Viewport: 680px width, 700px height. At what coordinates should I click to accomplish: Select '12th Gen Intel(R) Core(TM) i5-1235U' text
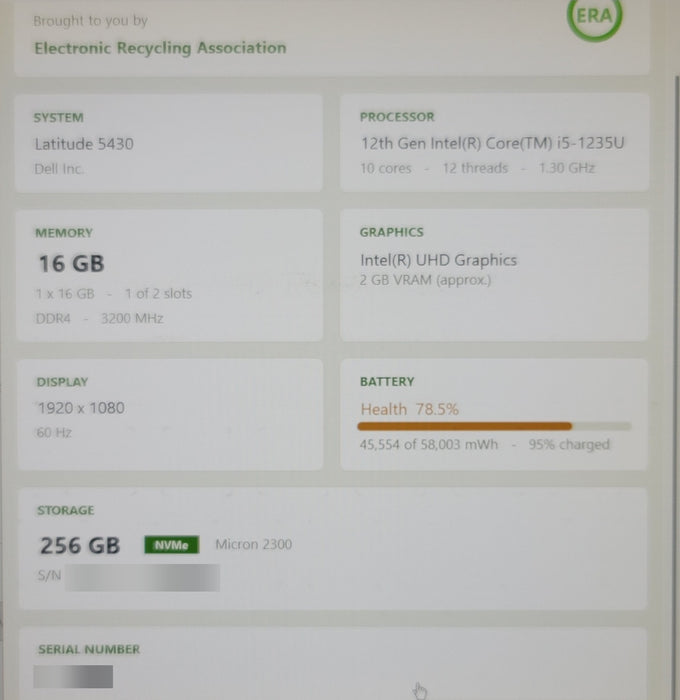[492, 143]
